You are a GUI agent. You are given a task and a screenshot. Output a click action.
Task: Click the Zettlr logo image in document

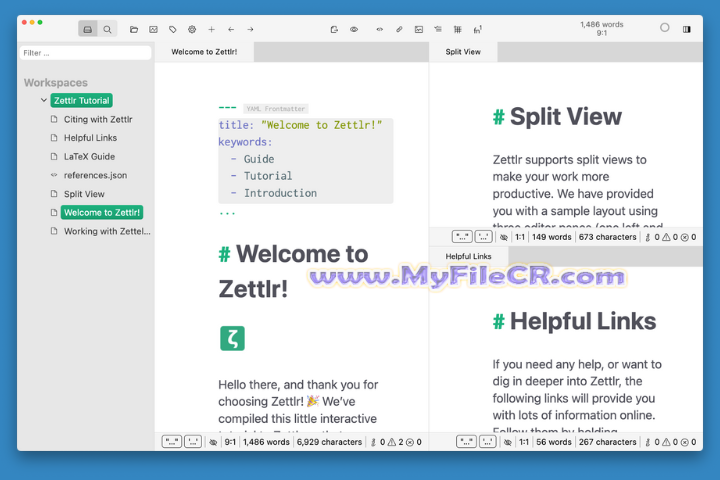[x=232, y=339]
